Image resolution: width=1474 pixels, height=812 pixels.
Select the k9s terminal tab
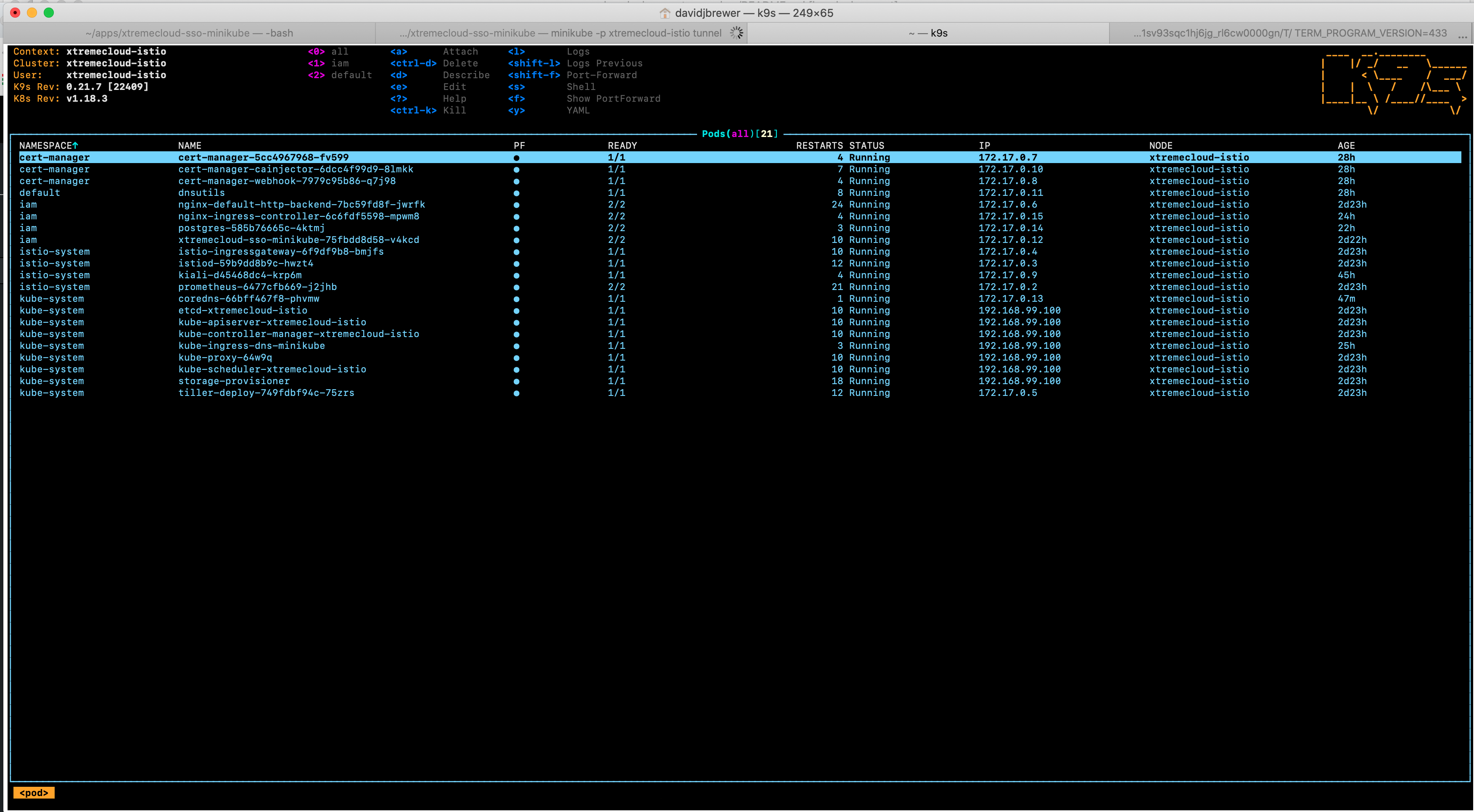(928, 33)
